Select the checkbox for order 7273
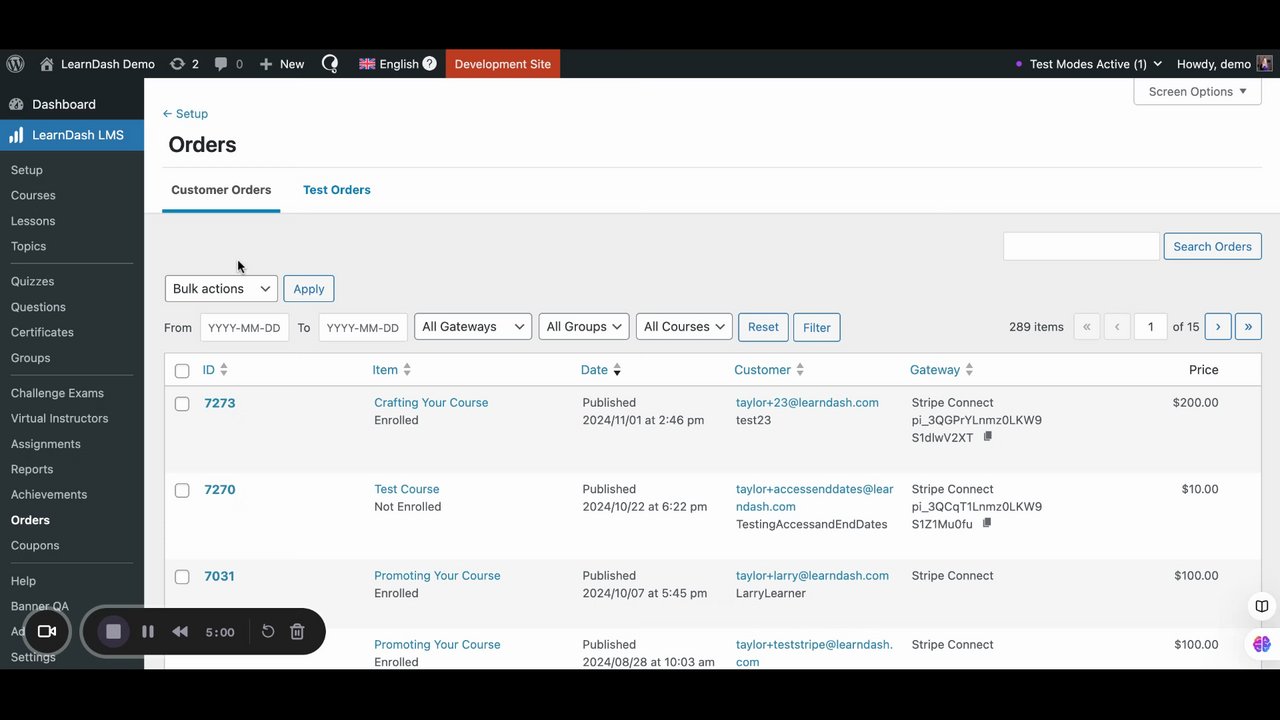This screenshot has width=1280, height=720. click(x=182, y=404)
